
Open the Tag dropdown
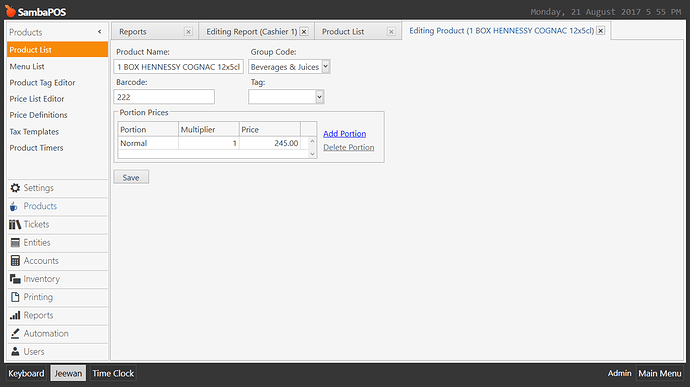[320, 97]
